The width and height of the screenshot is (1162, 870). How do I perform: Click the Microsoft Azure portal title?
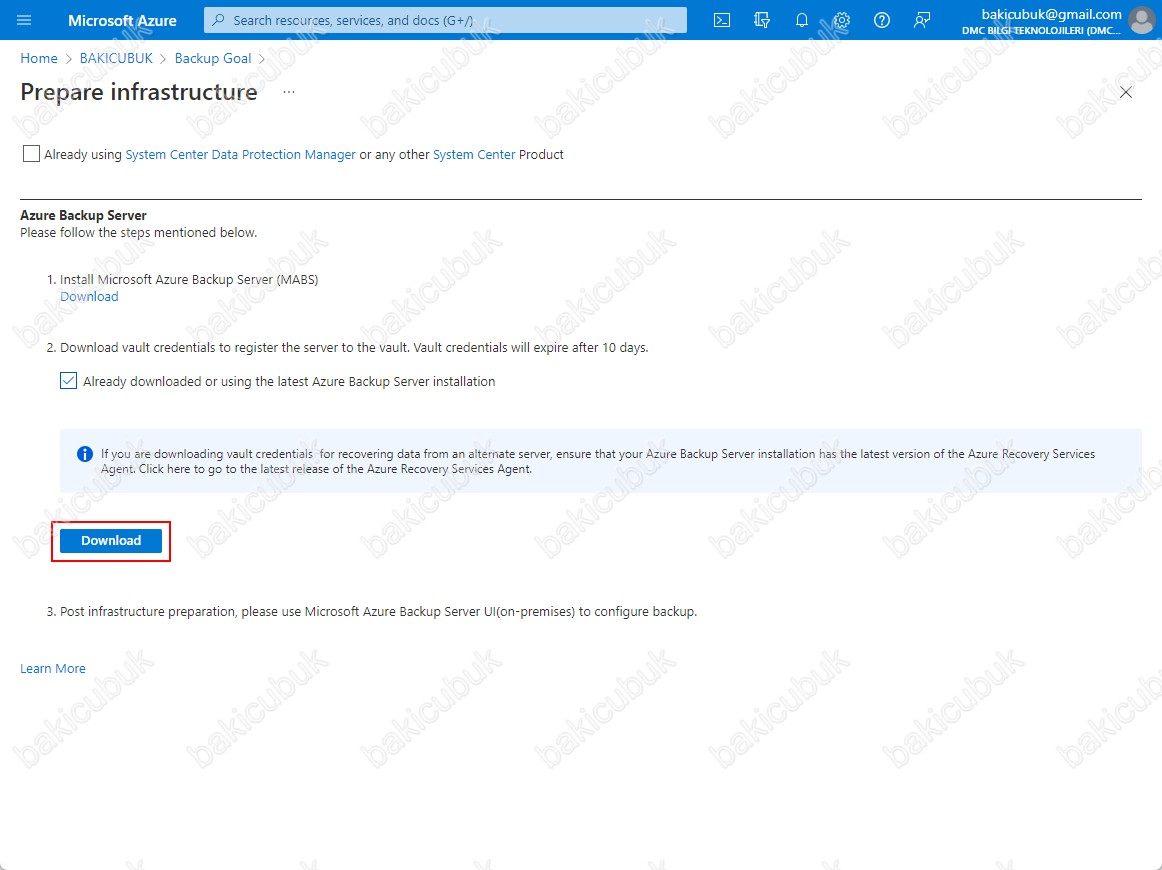(122, 20)
